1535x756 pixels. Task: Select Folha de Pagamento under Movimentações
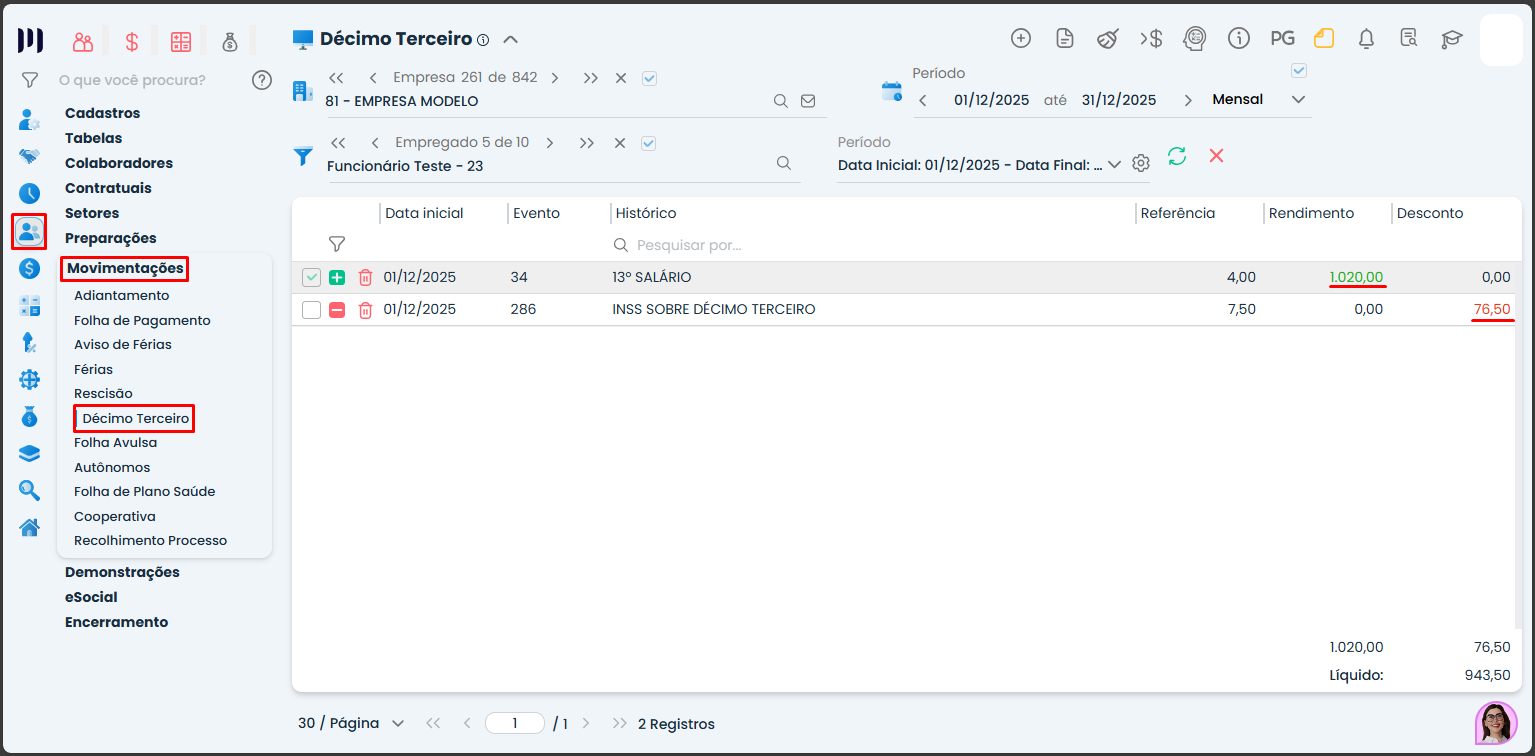142,320
